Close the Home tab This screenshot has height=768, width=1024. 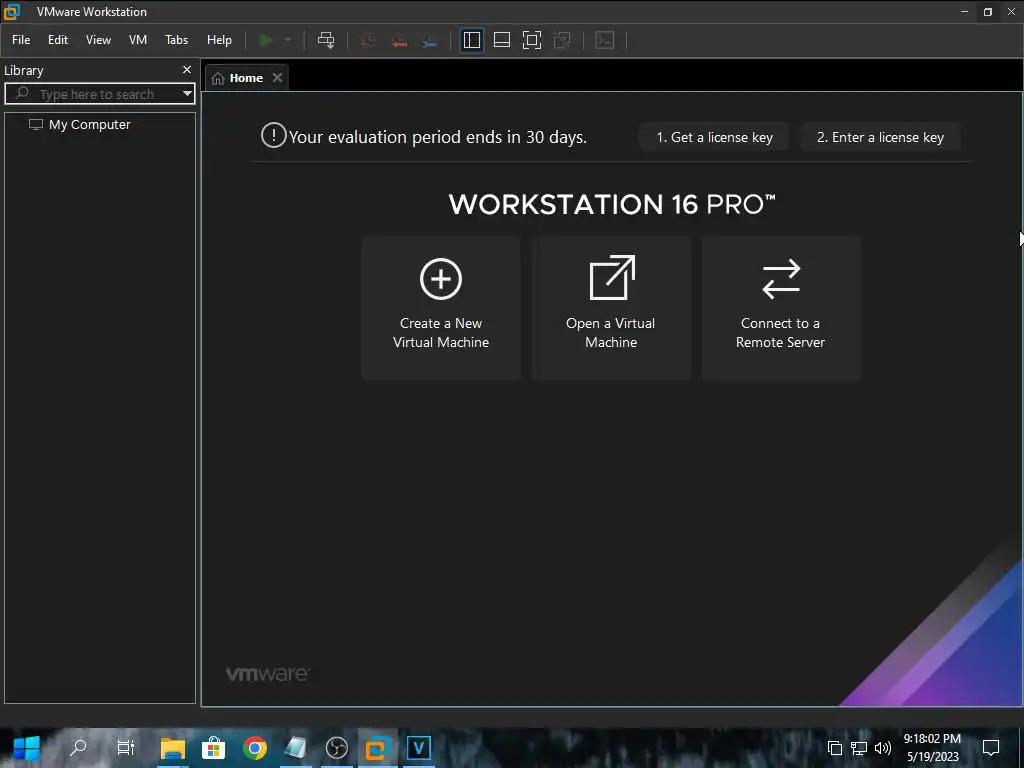click(278, 78)
